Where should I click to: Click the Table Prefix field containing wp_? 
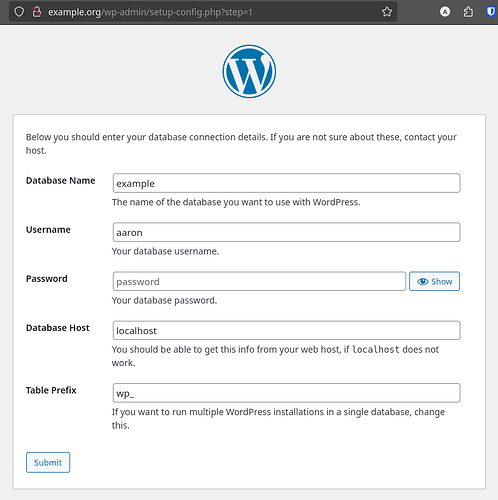pos(286,393)
